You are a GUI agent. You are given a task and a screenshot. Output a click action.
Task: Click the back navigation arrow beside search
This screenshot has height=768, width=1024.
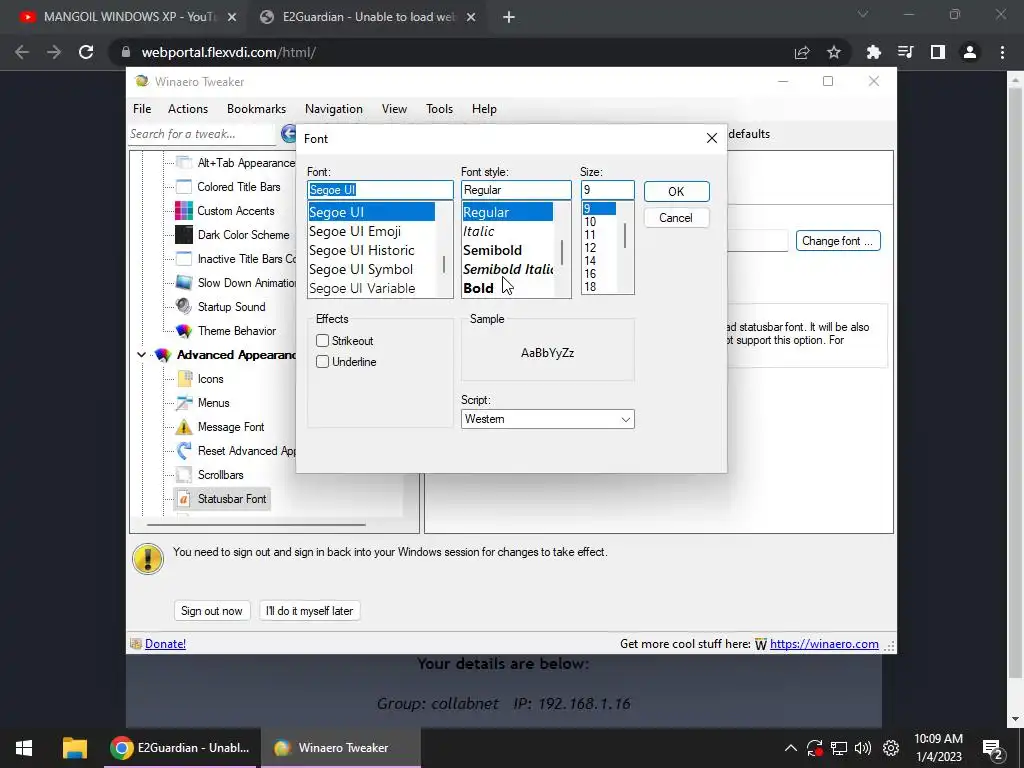[x=289, y=134]
